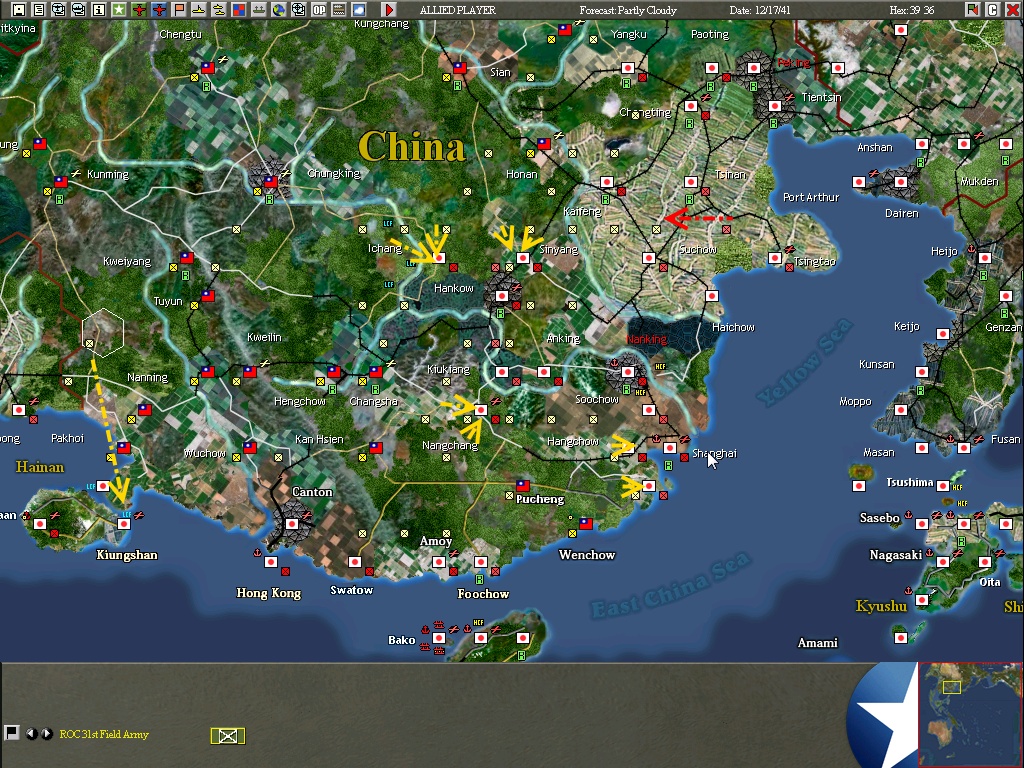Click the red X exit button
Viewport: 1024px width, 768px height.
point(1012,10)
